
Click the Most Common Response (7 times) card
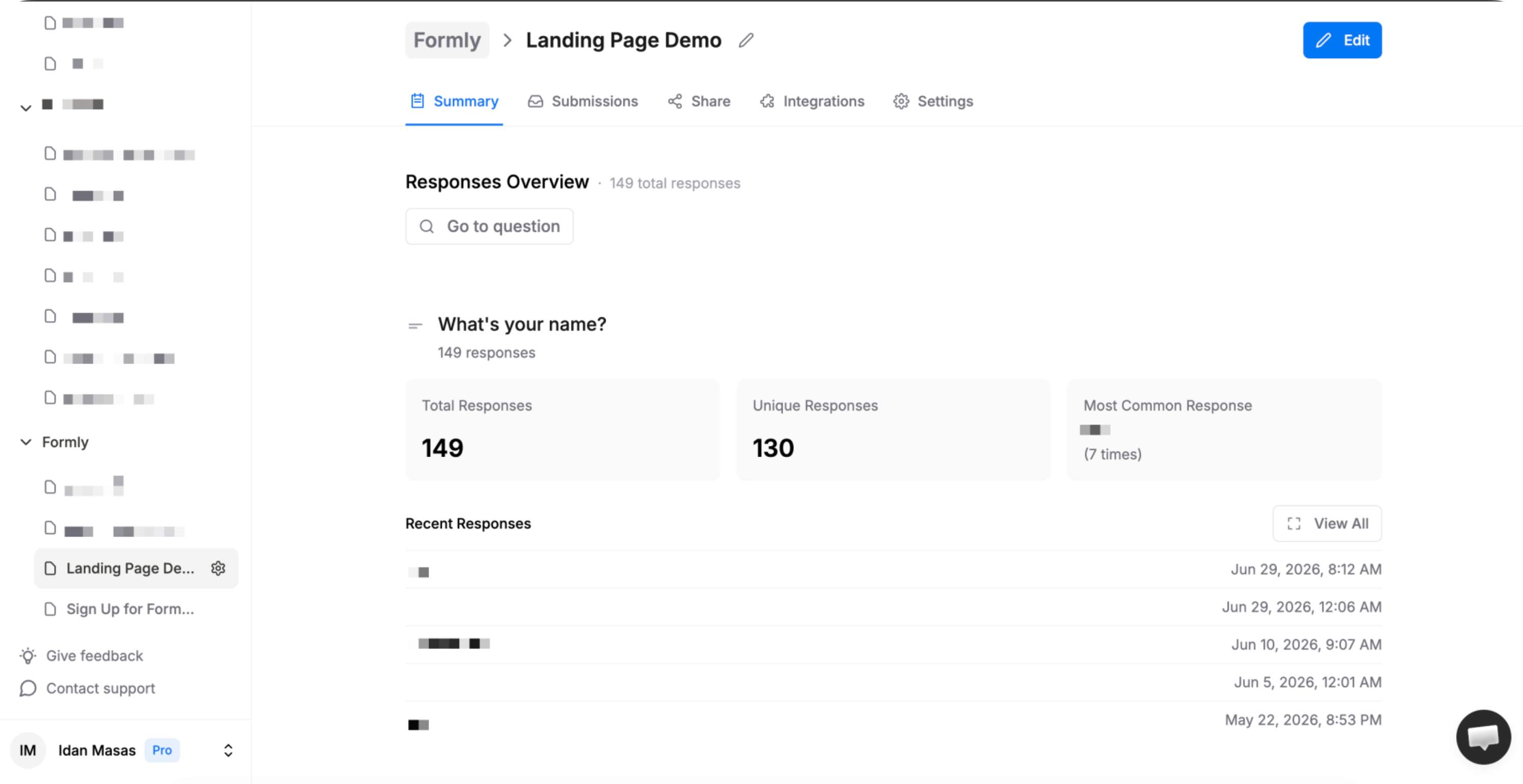click(1225, 430)
